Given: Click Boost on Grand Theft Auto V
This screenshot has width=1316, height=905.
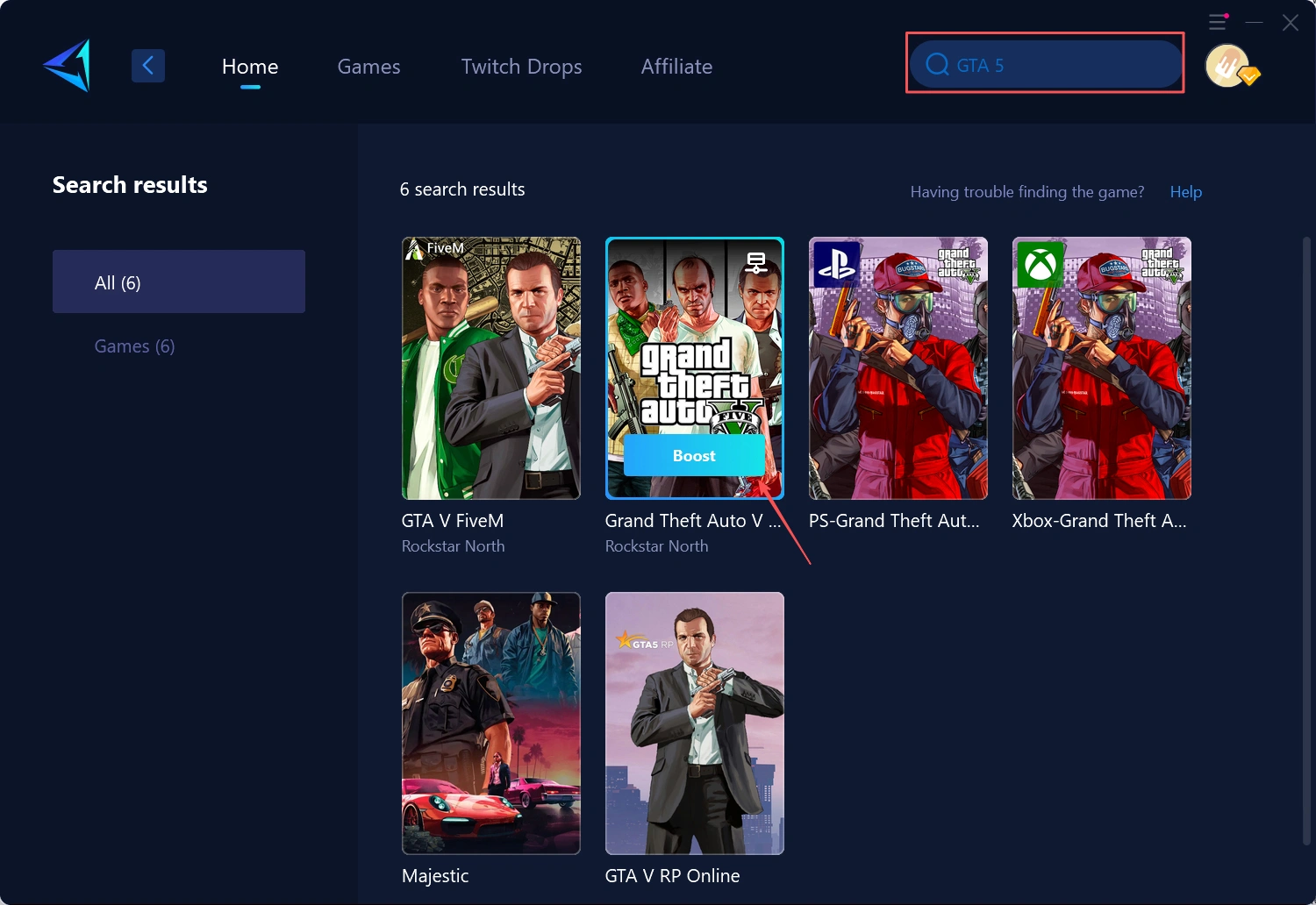Looking at the screenshot, I should 694,456.
